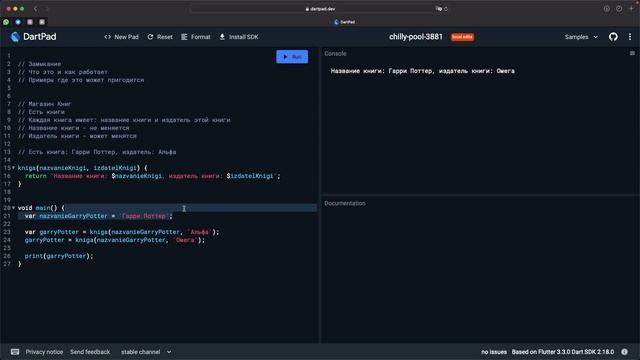The image size is (640, 360).
Task: Click the SDK info icon
Action: (x=624, y=352)
